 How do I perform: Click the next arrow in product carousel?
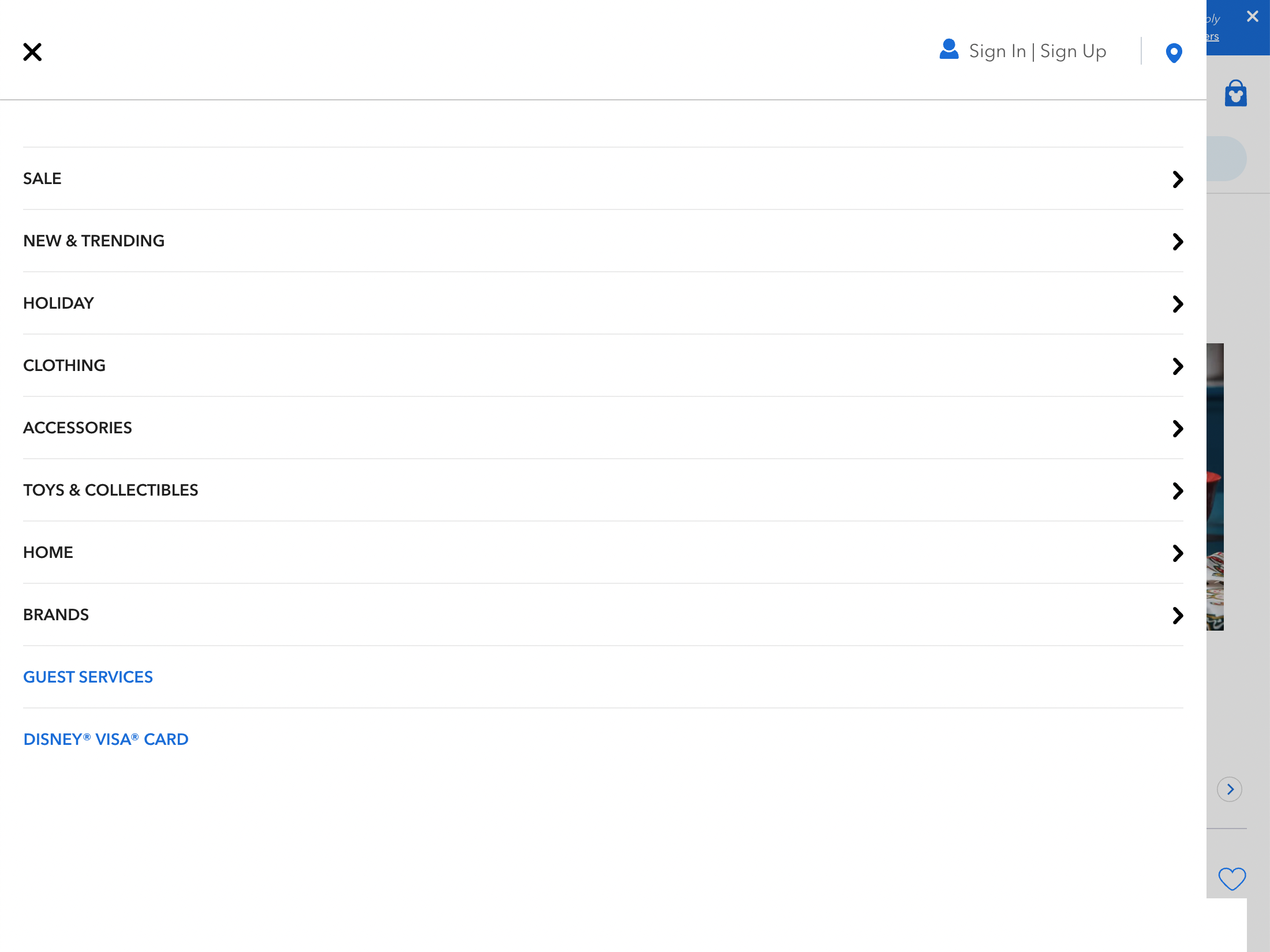point(1230,789)
